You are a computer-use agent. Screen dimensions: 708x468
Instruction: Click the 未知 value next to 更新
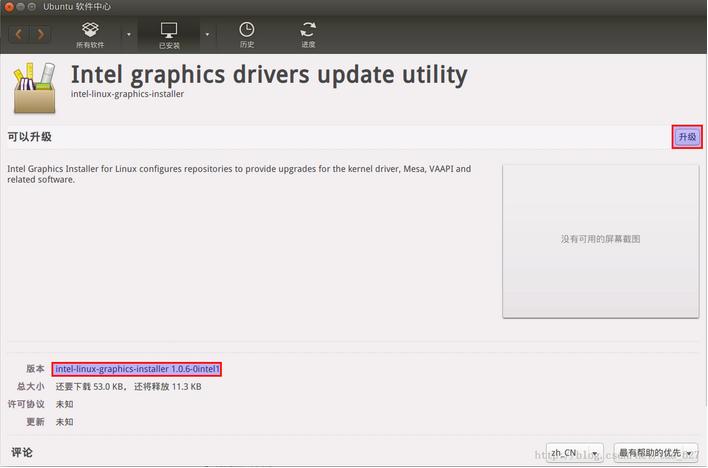64,422
